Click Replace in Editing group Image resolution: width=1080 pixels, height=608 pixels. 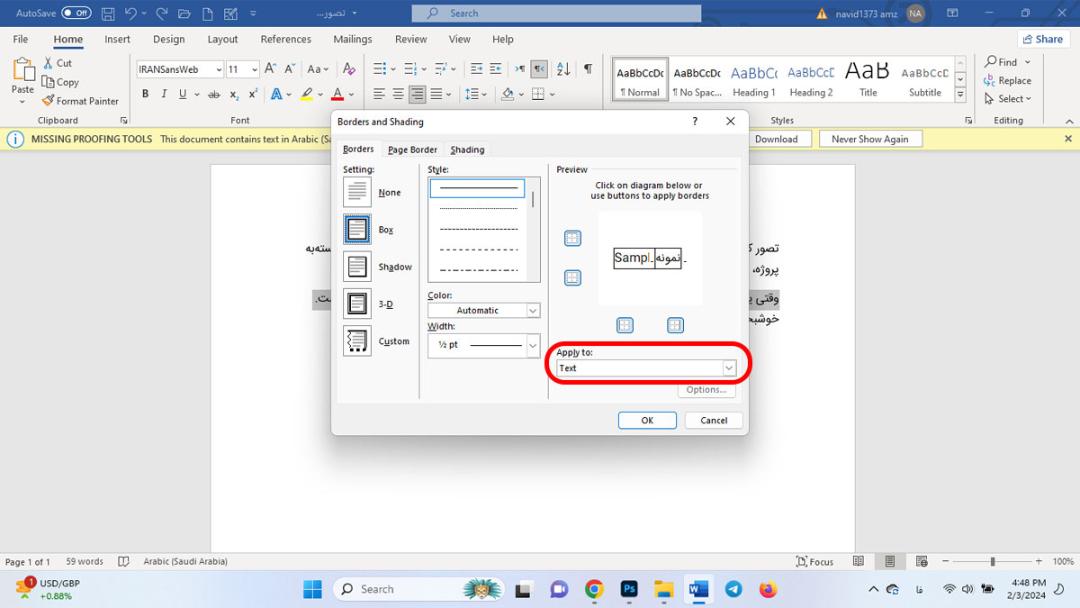click(x=1008, y=81)
